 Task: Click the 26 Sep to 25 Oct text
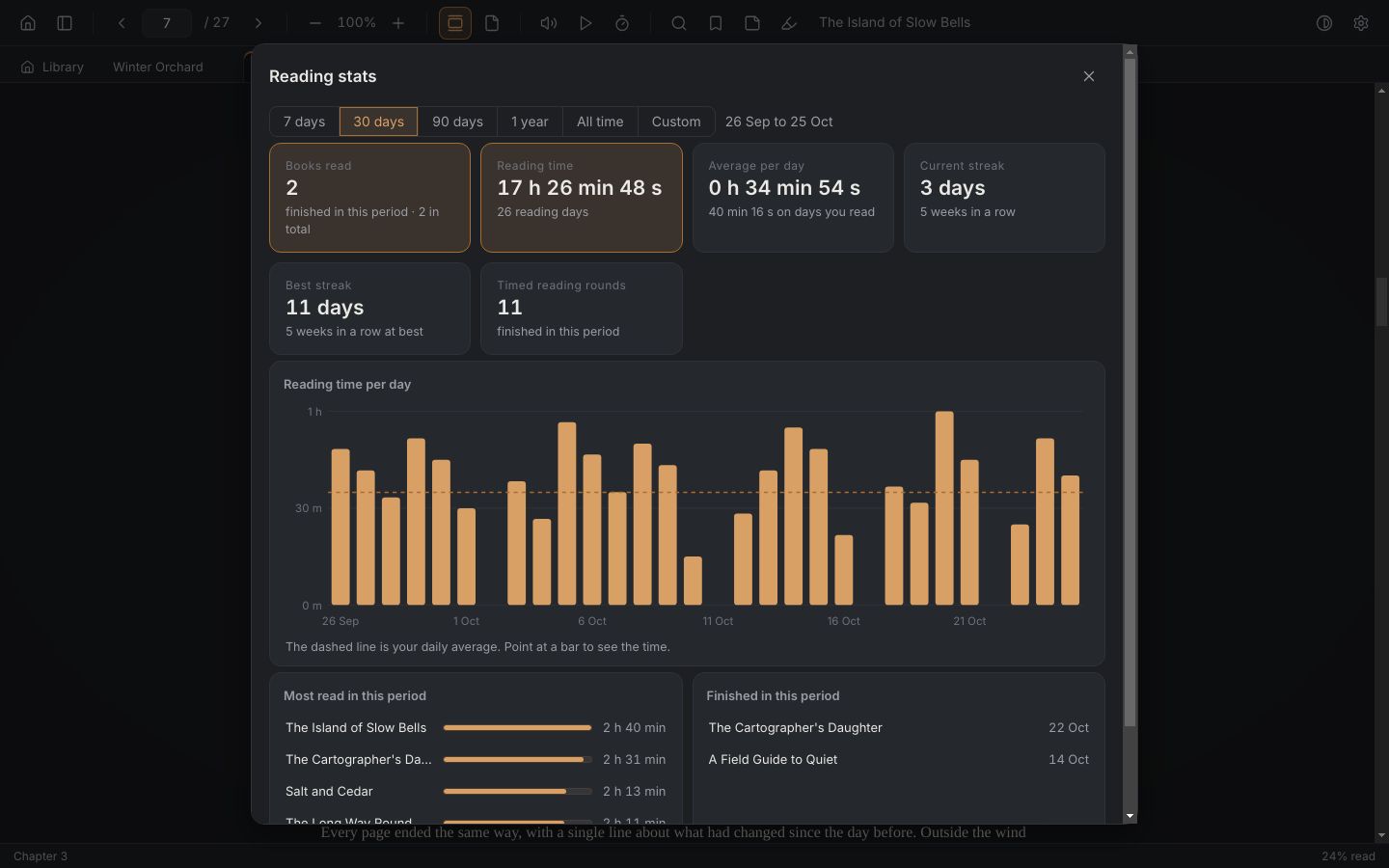[x=779, y=122]
